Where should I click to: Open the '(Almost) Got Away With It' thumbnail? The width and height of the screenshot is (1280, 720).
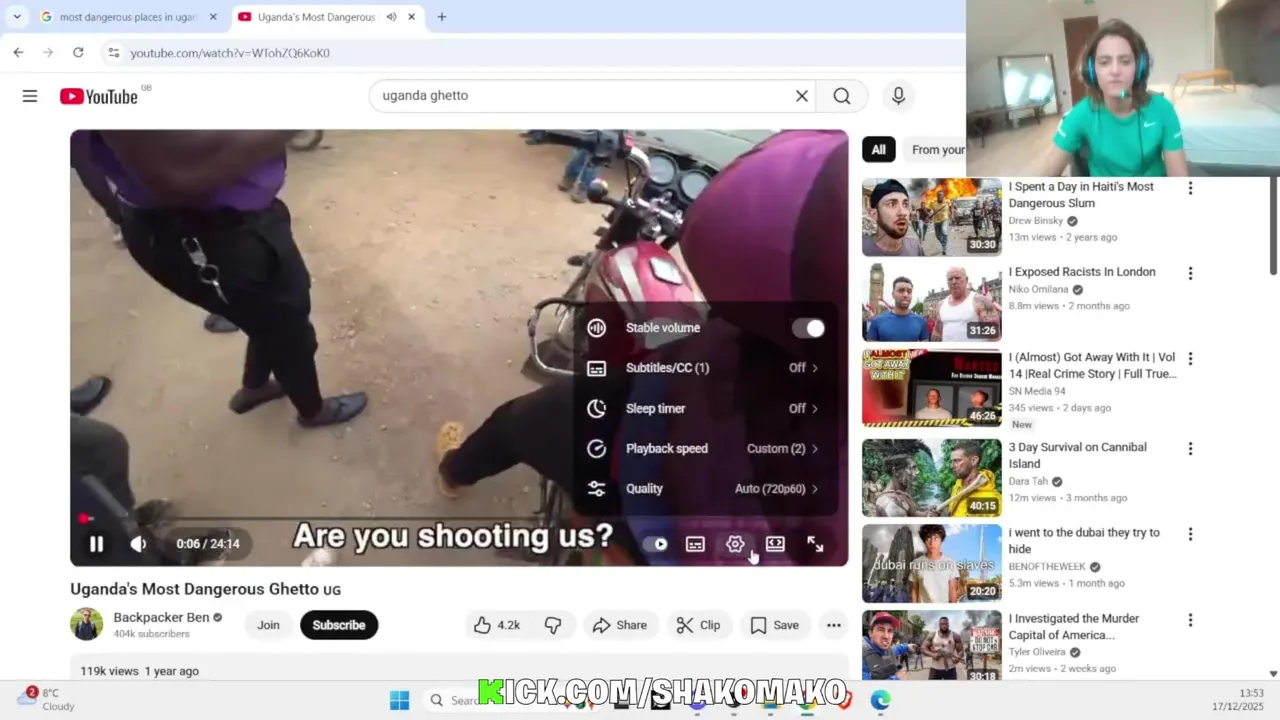pos(931,387)
